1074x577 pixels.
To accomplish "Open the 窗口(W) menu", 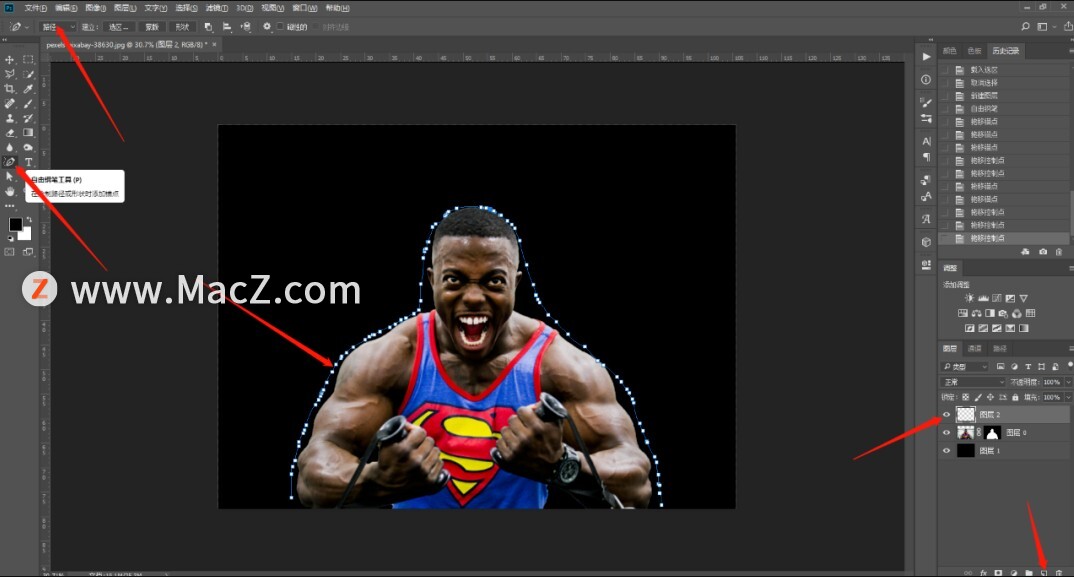I will click(x=304, y=8).
